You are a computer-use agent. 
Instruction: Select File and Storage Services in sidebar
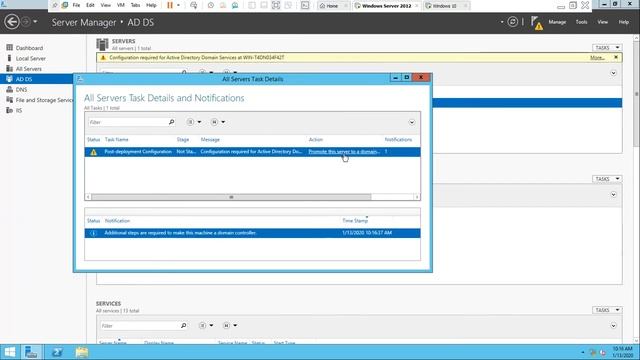pyautogui.click(x=44, y=100)
